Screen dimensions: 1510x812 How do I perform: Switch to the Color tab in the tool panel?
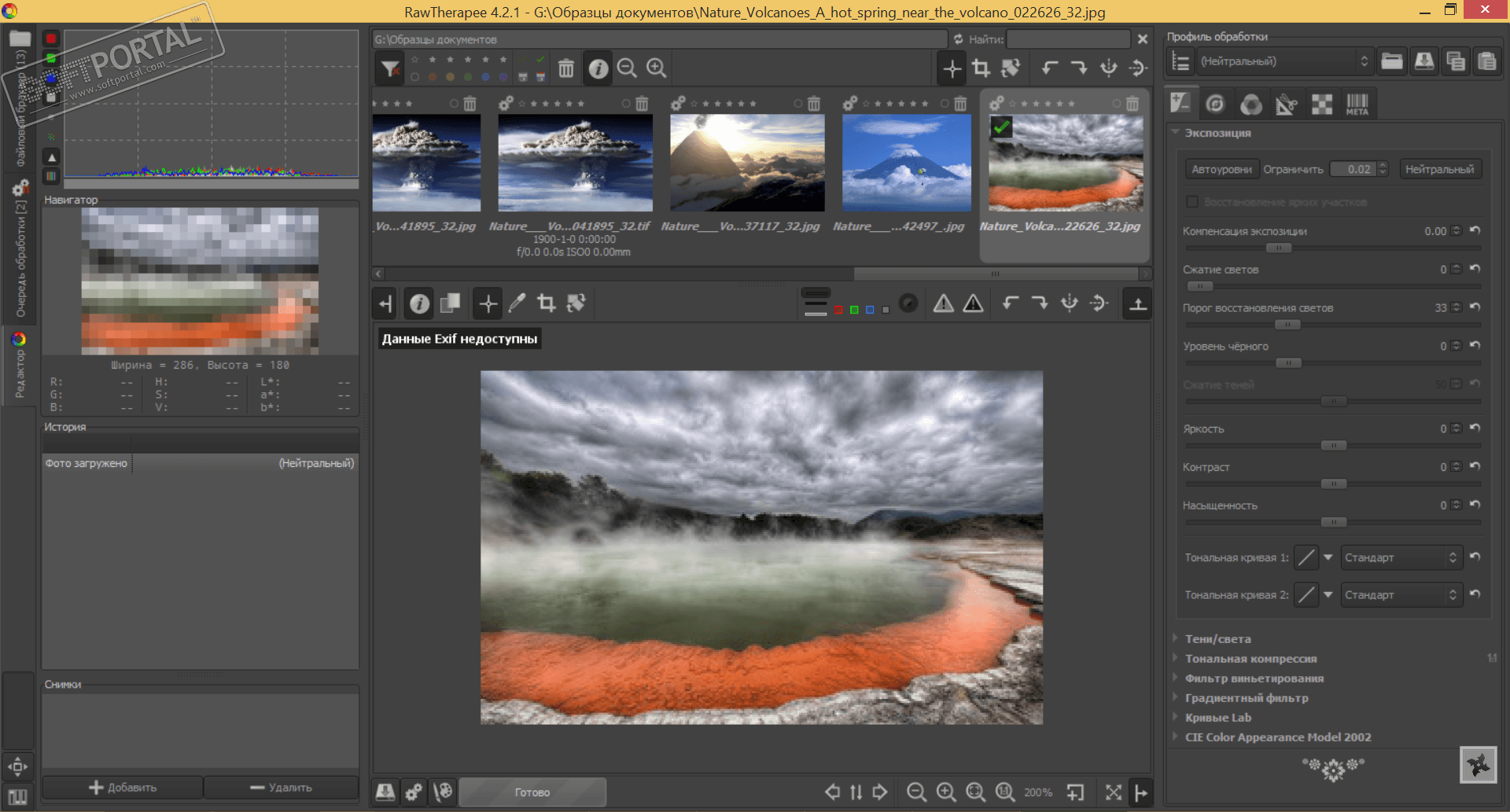tap(1251, 104)
